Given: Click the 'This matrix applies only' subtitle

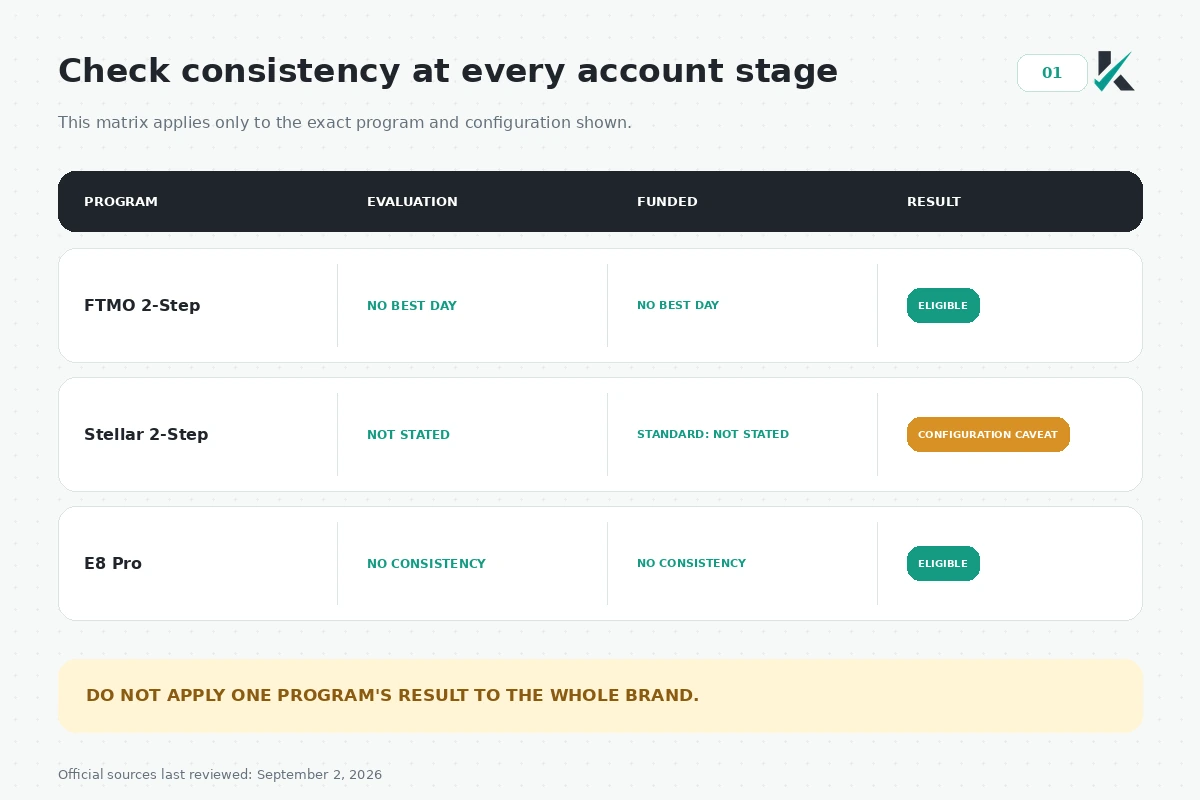Looking at the screenshot, I should (345, 122).
